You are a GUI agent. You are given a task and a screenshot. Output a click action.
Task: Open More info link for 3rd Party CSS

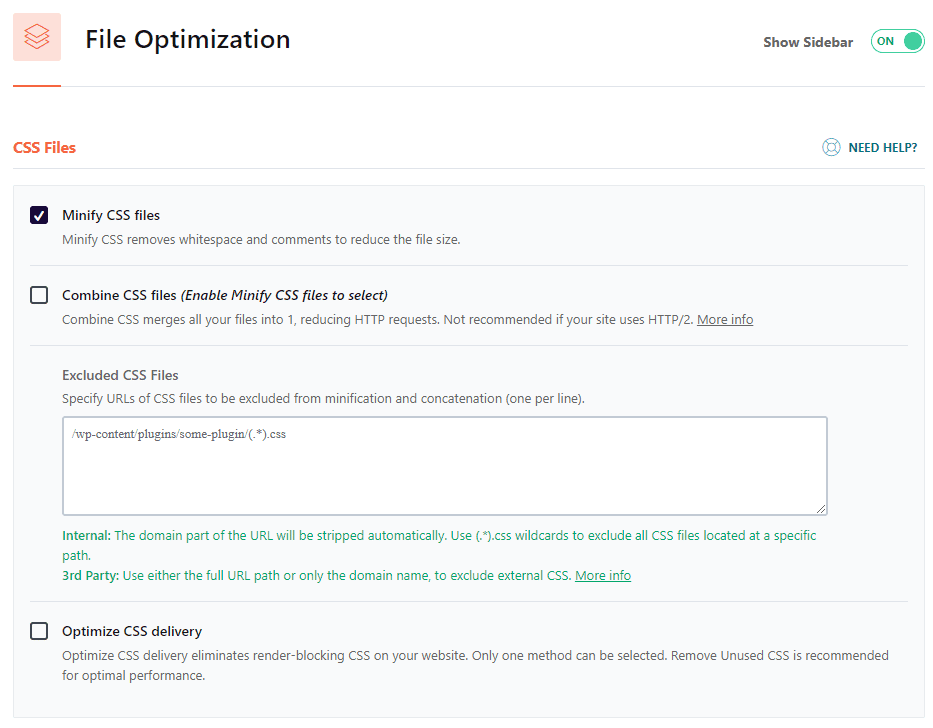pyautogui.click(x=602, y=575)
